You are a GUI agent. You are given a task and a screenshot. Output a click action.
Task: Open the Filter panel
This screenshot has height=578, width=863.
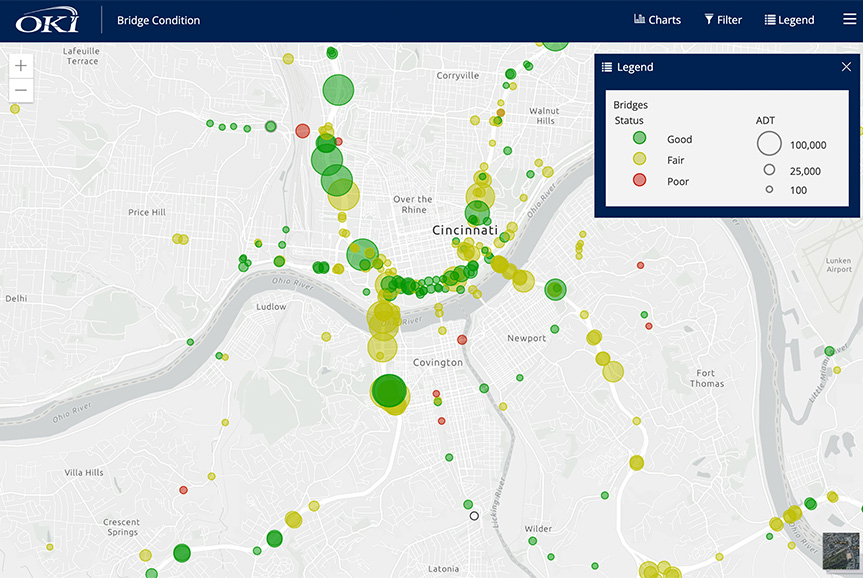tap(723, 20)
